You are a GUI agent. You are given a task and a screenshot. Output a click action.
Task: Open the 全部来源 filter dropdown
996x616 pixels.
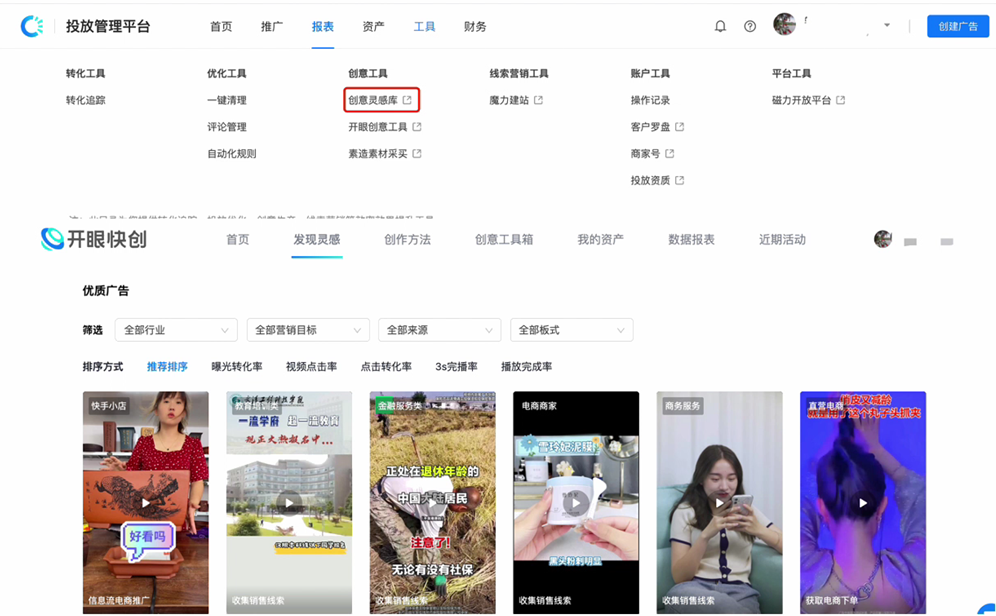(x=438, y=329)
